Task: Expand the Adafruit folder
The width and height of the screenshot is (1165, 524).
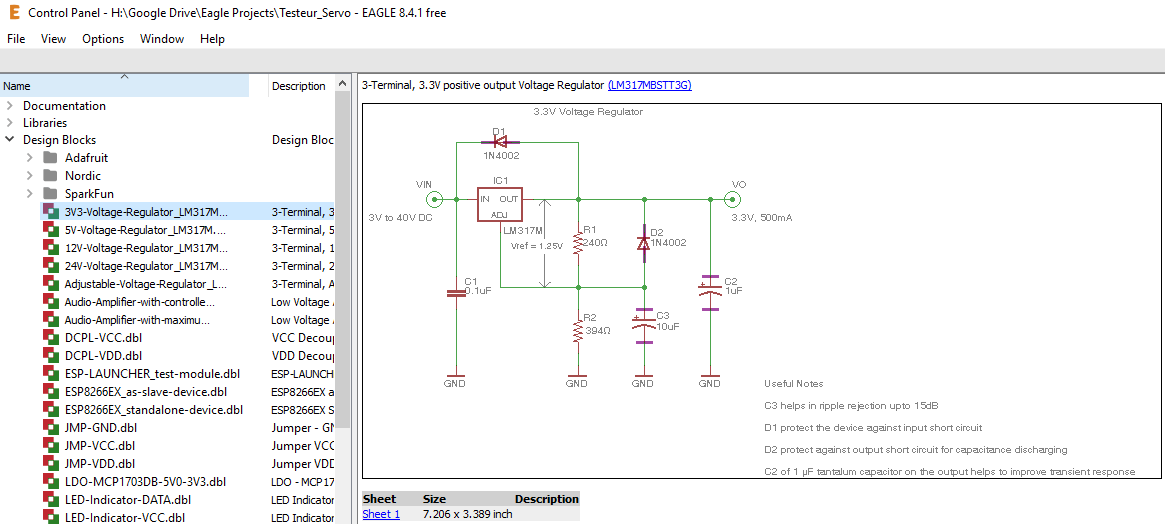Action: (x=29, y=158)
